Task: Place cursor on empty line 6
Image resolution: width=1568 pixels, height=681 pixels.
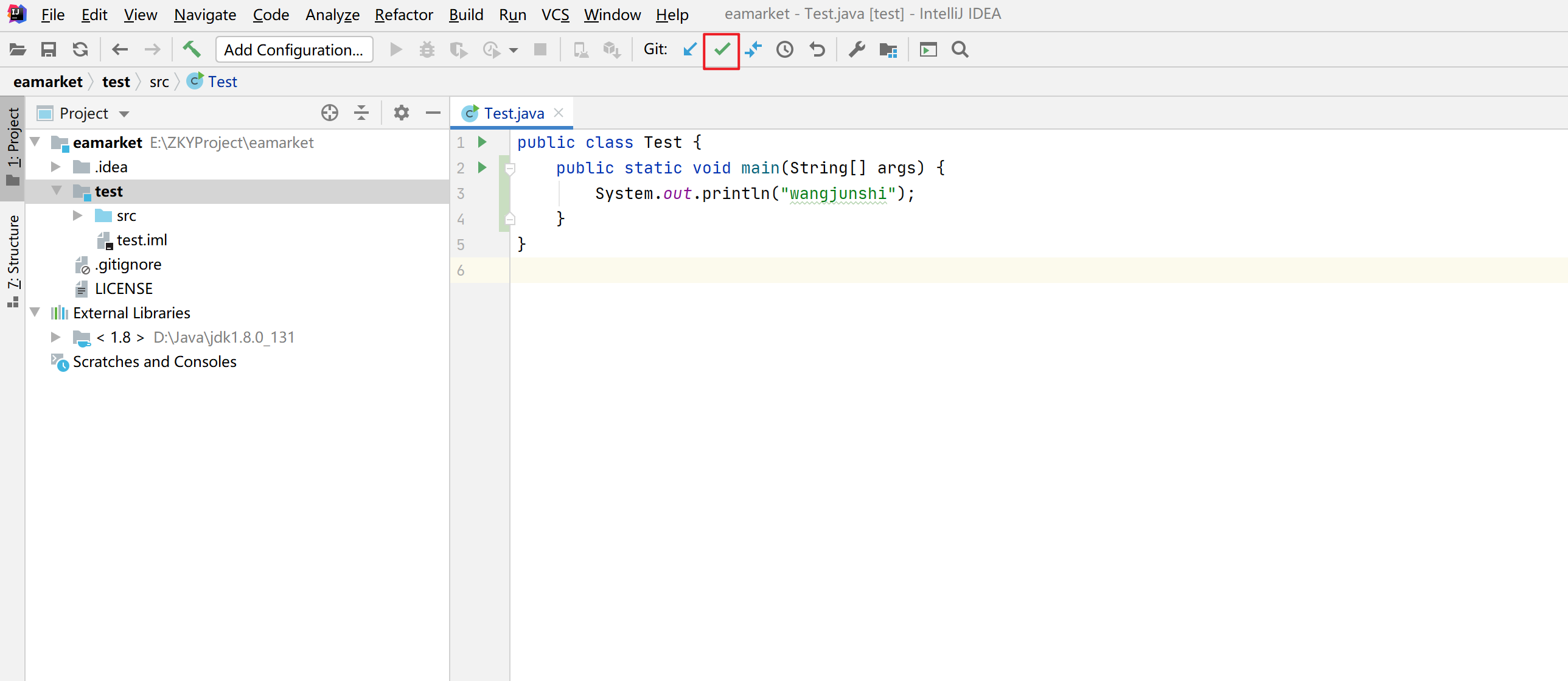Action: click(1039, 270)
